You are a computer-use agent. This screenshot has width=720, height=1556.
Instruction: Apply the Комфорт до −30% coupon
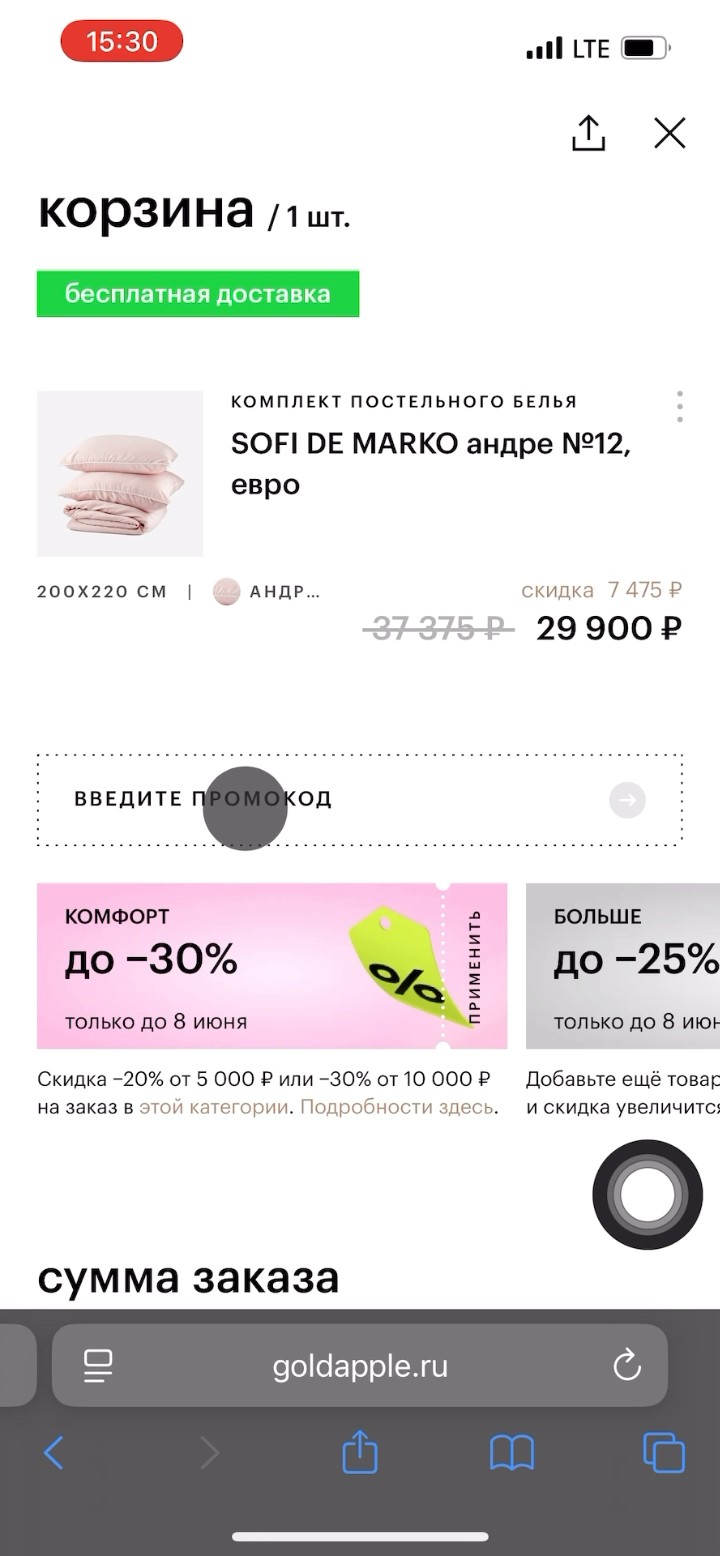pyautogui.click(x=474, y=966)
